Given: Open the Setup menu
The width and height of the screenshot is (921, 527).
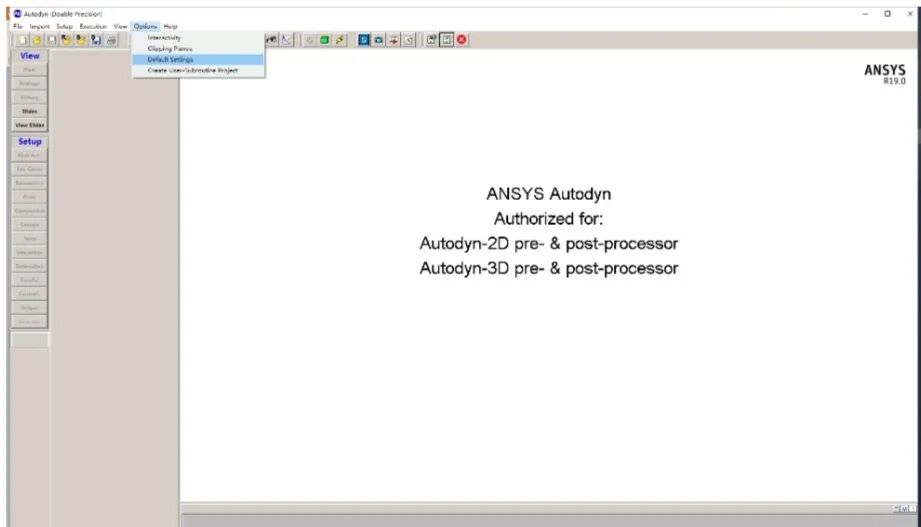Looking at the screenshot, I should click(x=64, y=26).
